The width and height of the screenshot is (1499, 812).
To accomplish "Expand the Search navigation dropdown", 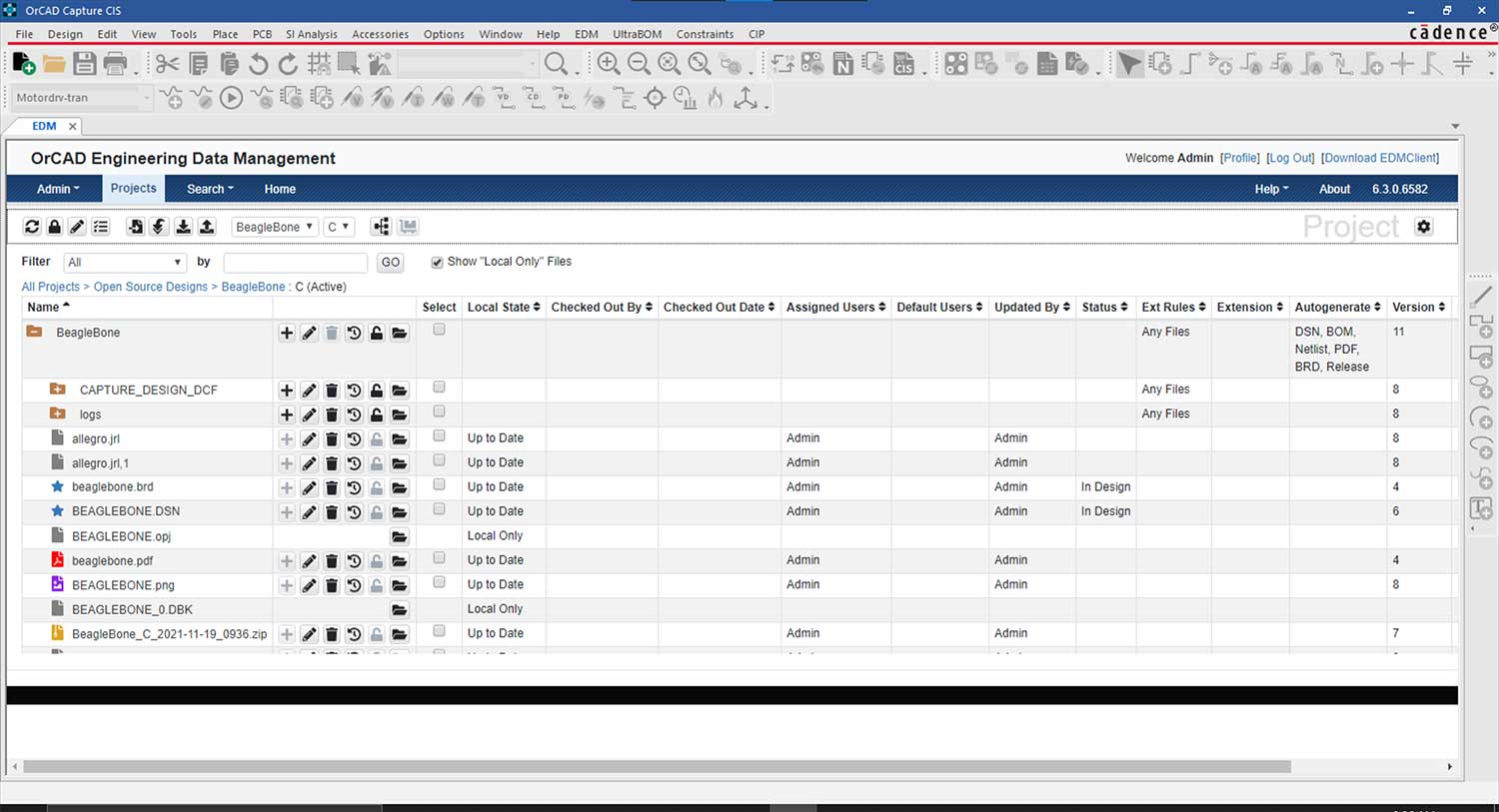I will pos(210,189).
